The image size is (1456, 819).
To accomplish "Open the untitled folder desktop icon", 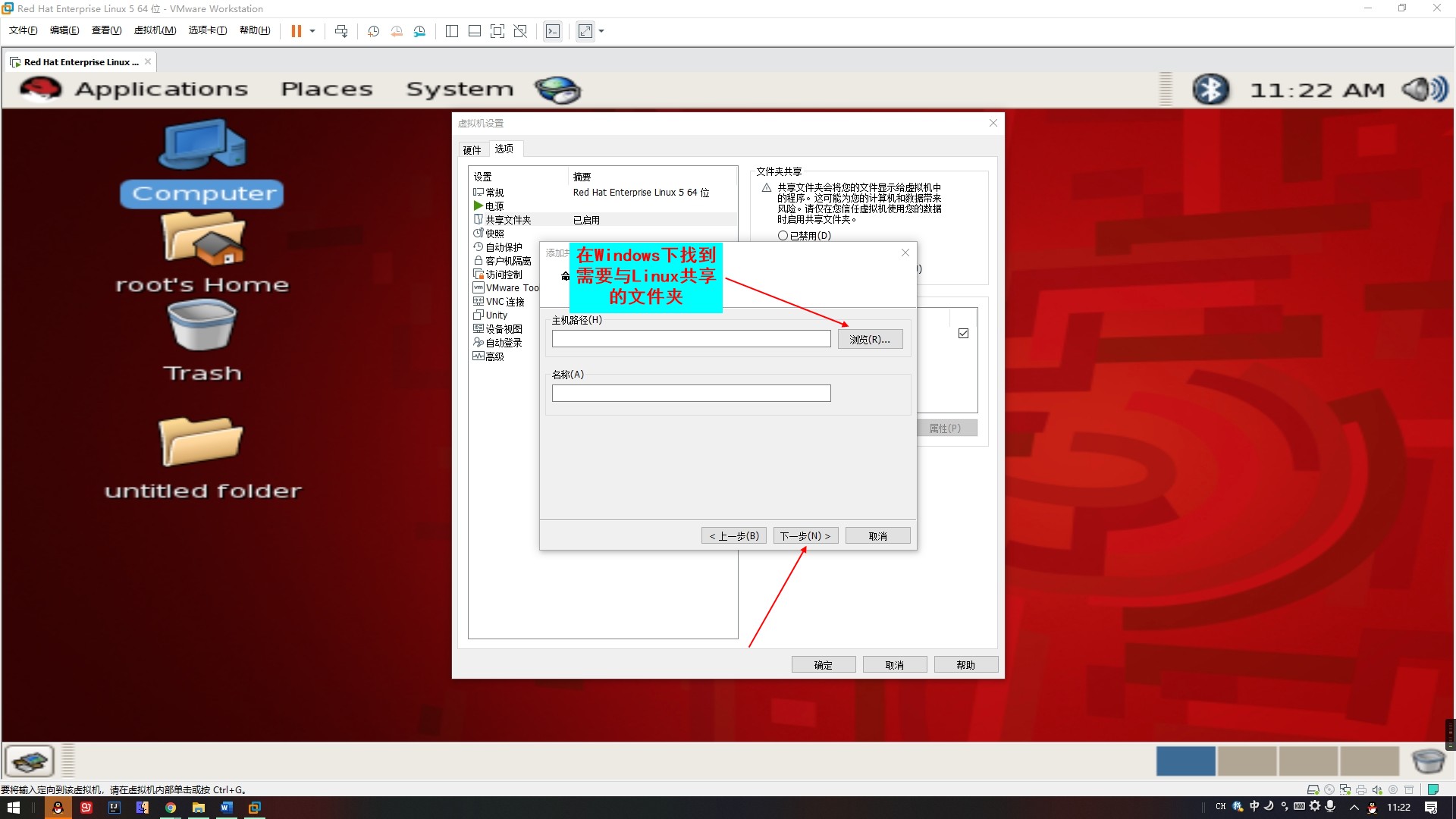I will coord(202,458).
